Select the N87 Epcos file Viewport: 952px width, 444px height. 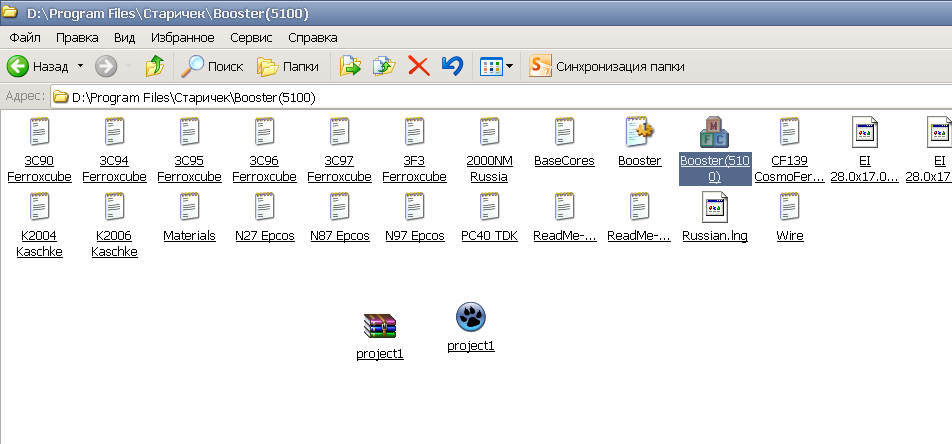coord(339,217)
